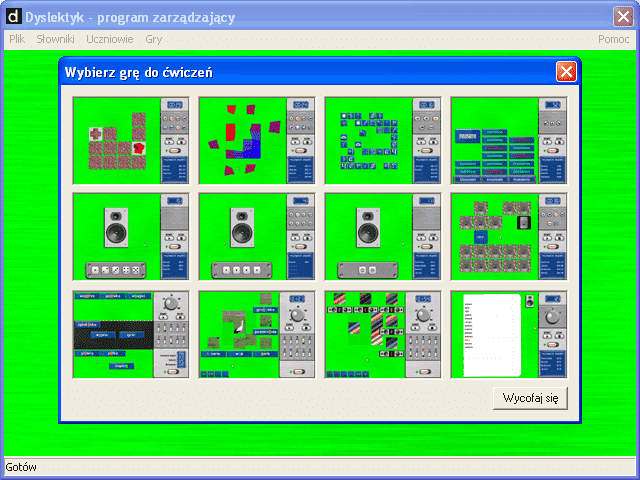The image size is (640, 480).
Task: Open the Uczniowie menu
Action: click(x=110, y=39)
